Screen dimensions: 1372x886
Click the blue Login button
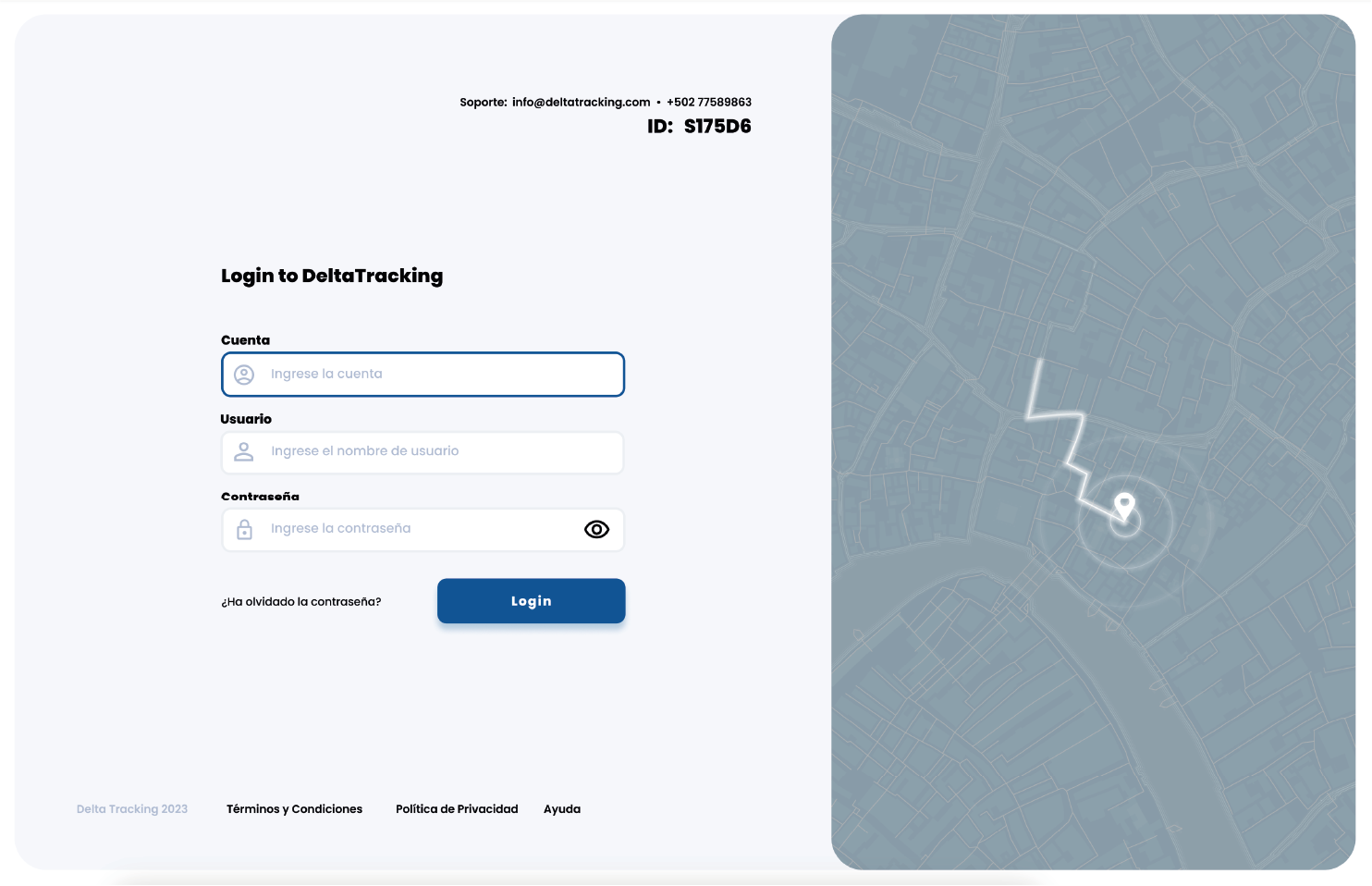click(x=532, y=601)
